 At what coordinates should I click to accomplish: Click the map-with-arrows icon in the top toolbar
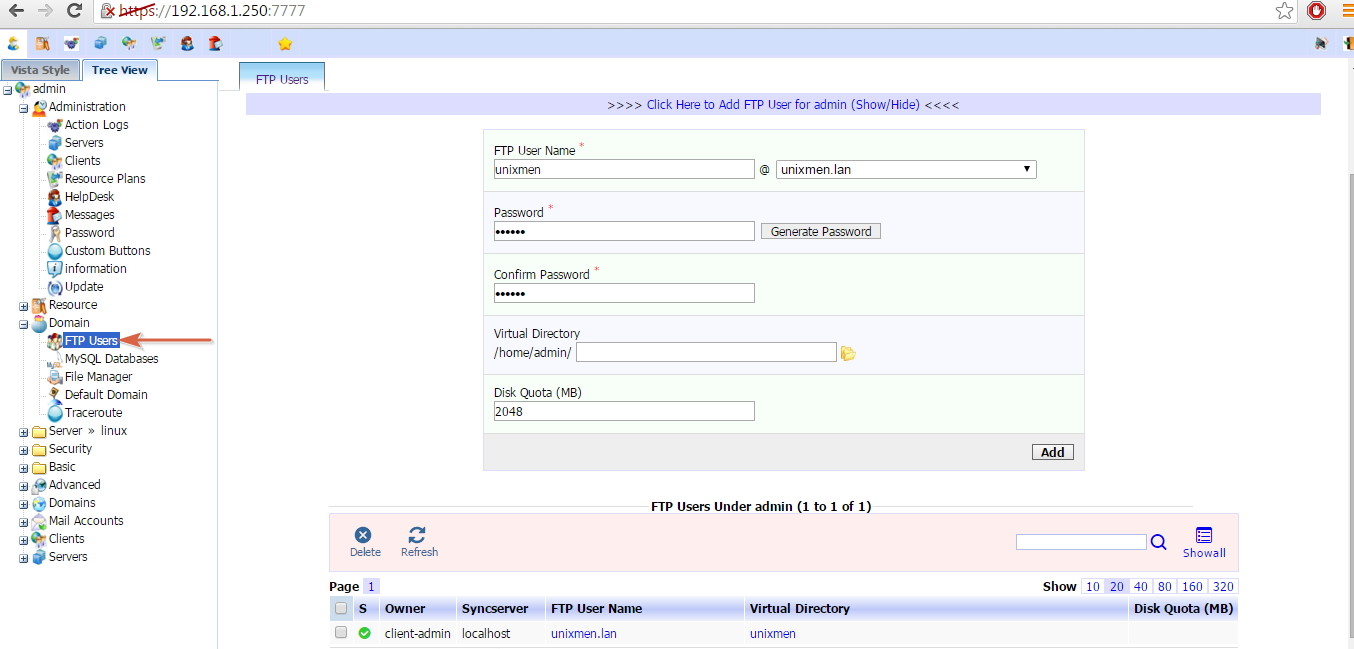pos(158,44)
